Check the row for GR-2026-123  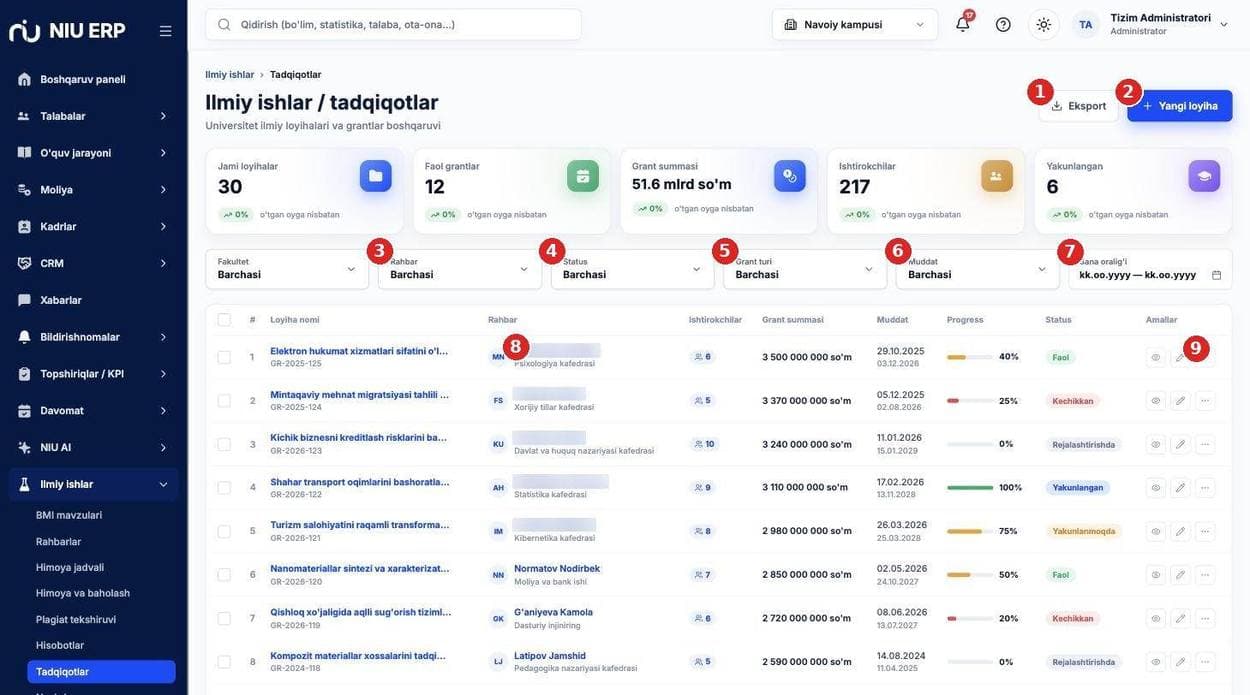point(224,445)
